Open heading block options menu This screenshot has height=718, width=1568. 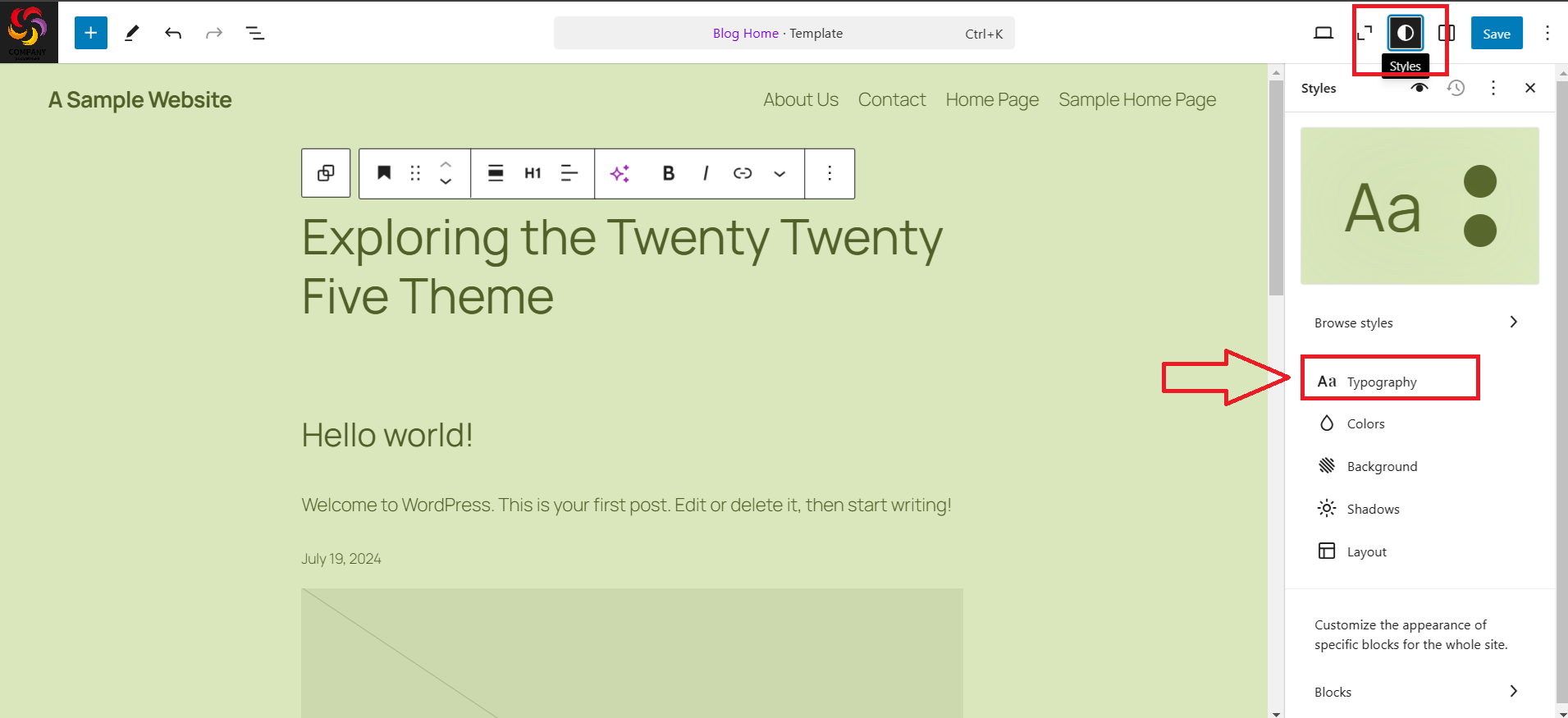[830, 173]
